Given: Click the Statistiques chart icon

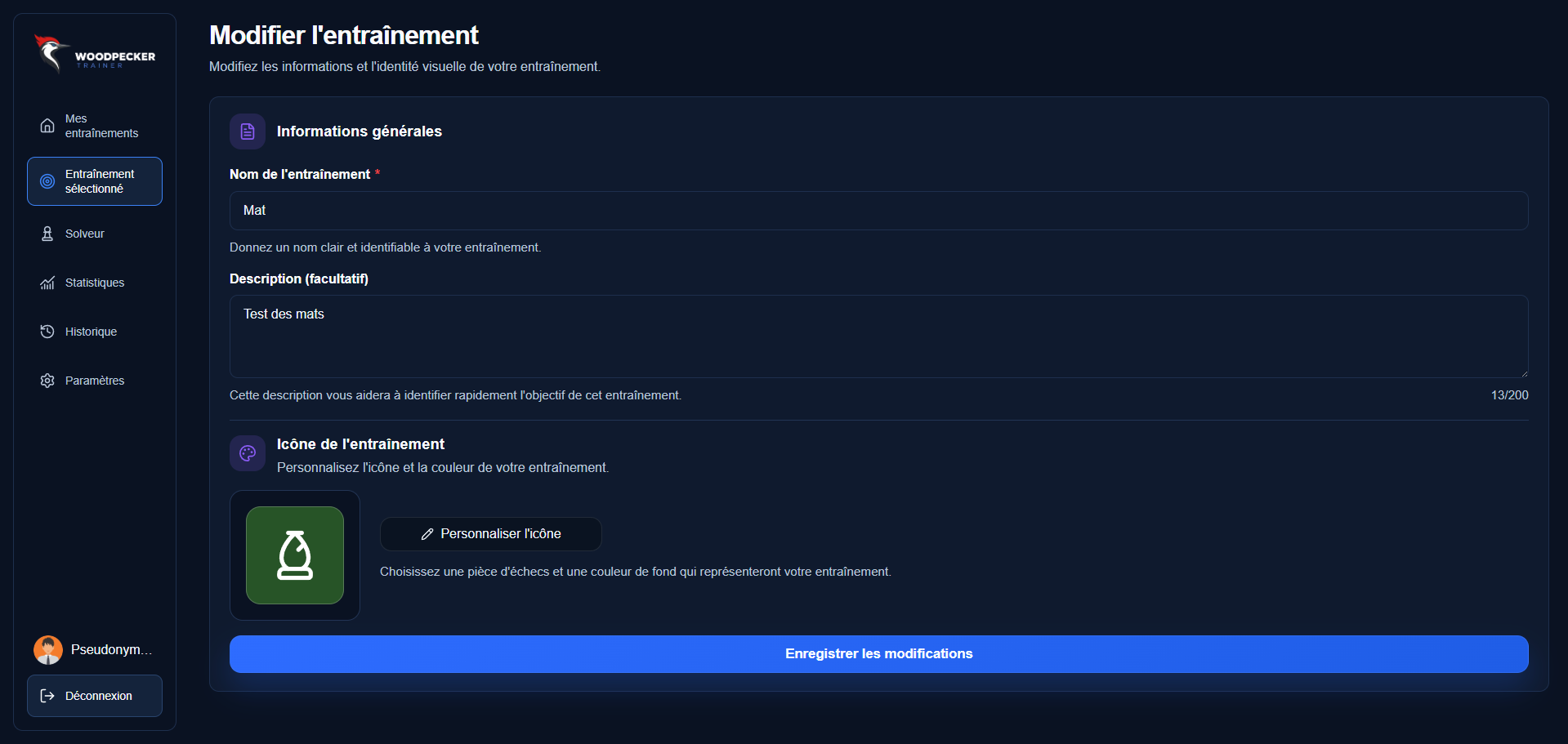Looking at the screenshot, I should (x=47, y=283).
